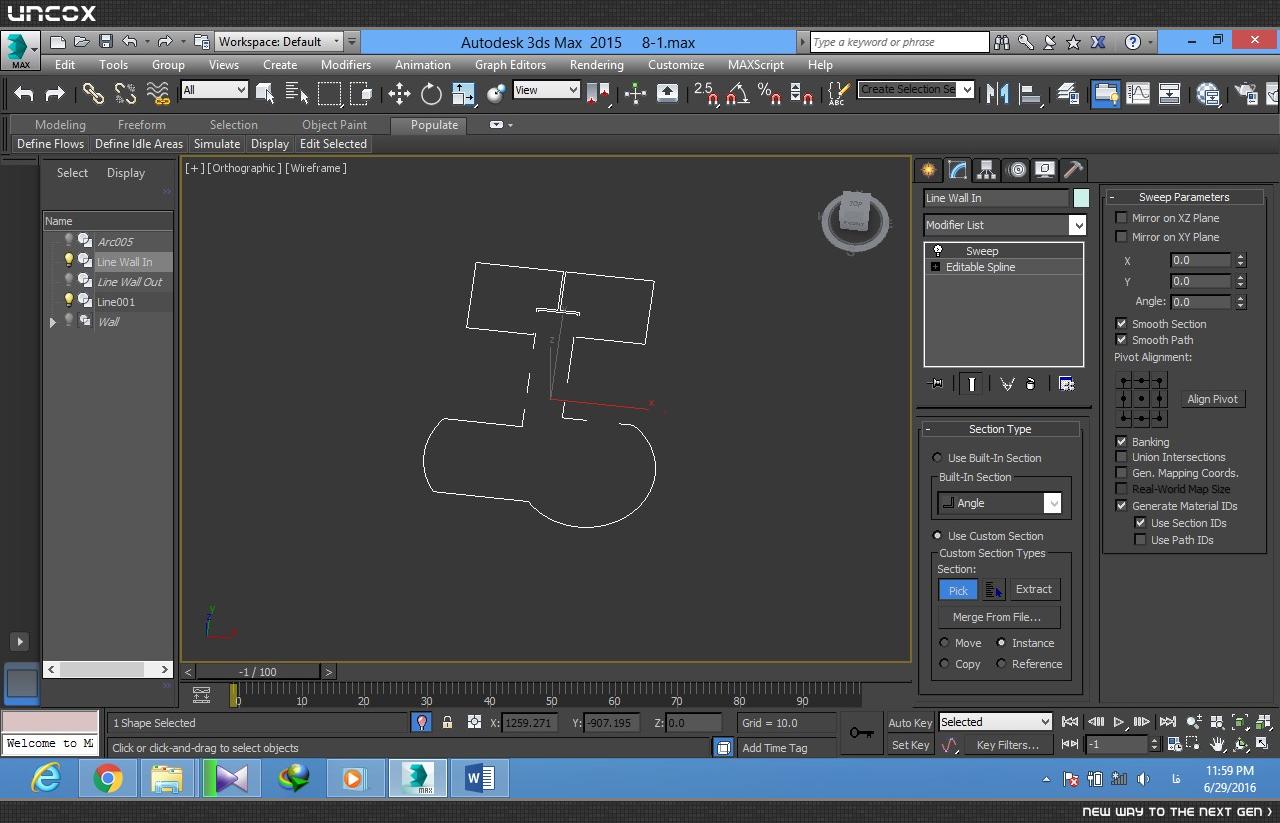
Task: Open the Graph Editors menu
Action: click(510, 65)
